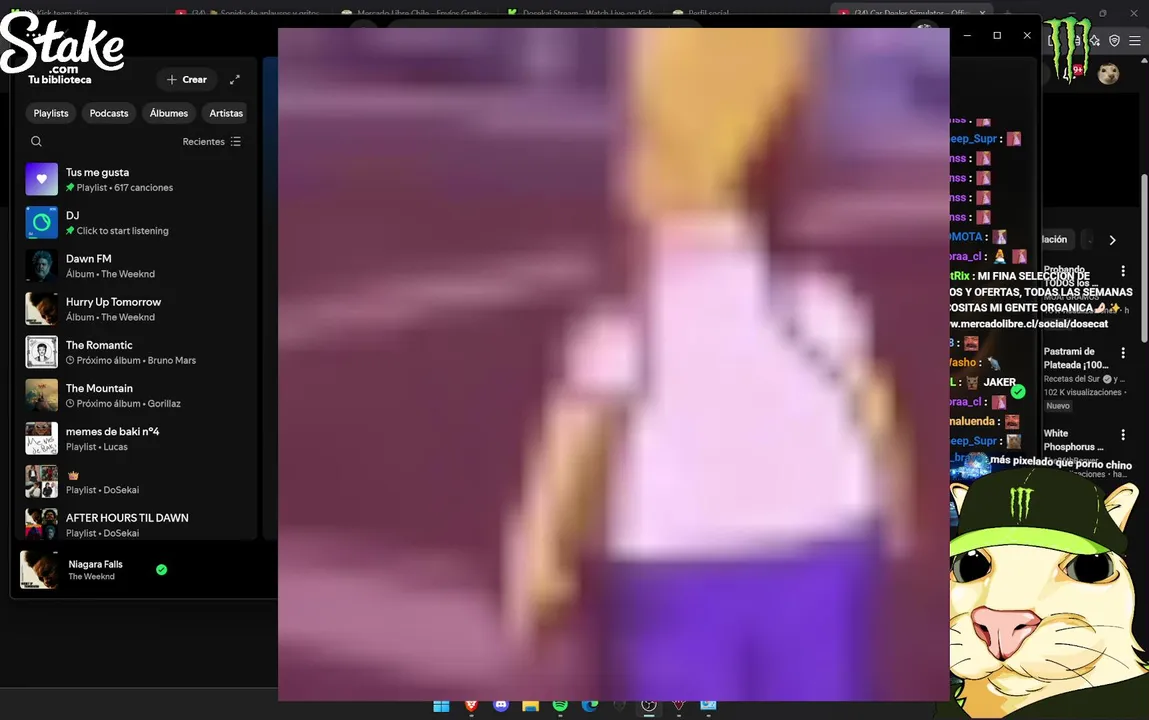Switch to Car Dealer Simulator browser tab

tap(909, 12)
